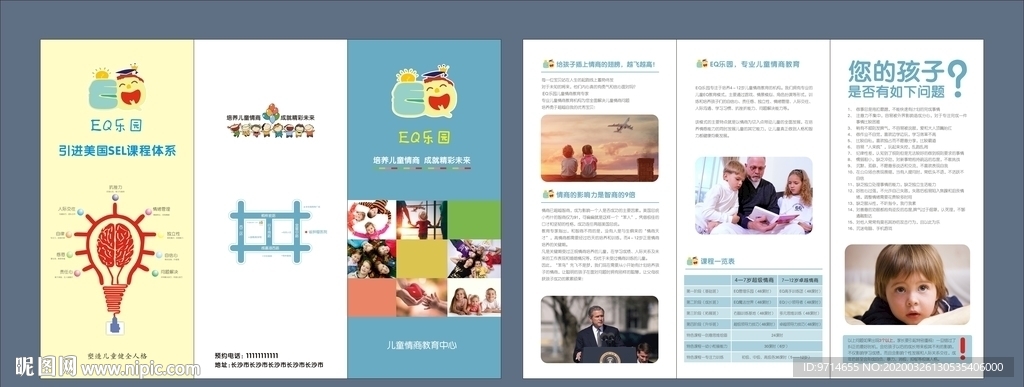
Task: Click heading EQ乐园，专业儿童情商教育
Action: [x=754, y=64]
